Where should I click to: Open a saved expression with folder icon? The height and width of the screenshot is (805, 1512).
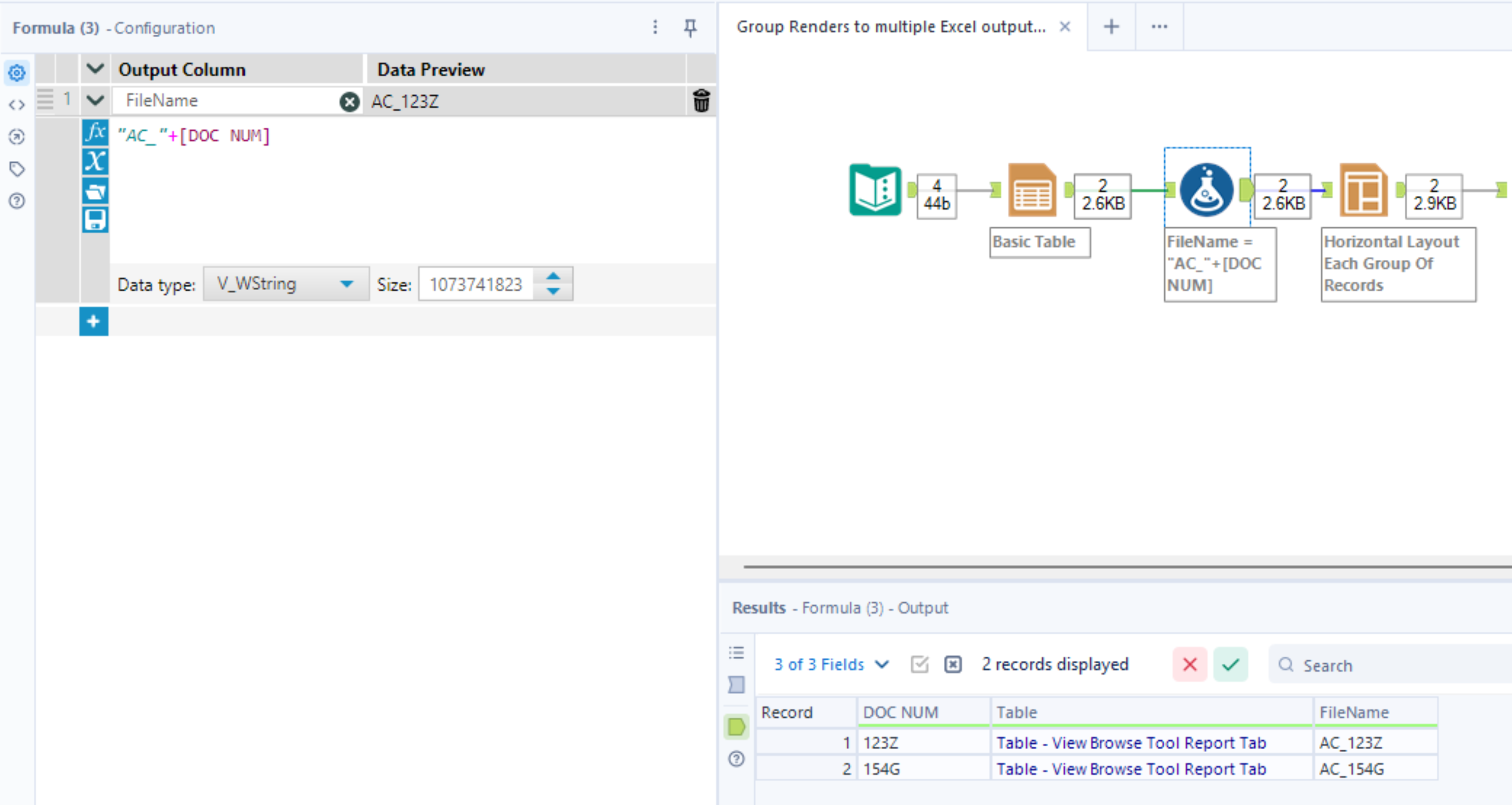click(x=95, y=190)
